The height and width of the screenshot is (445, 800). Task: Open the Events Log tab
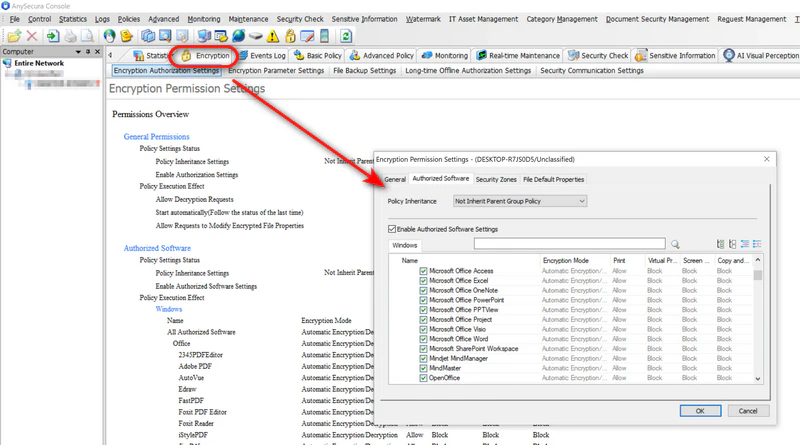(263, 56)
